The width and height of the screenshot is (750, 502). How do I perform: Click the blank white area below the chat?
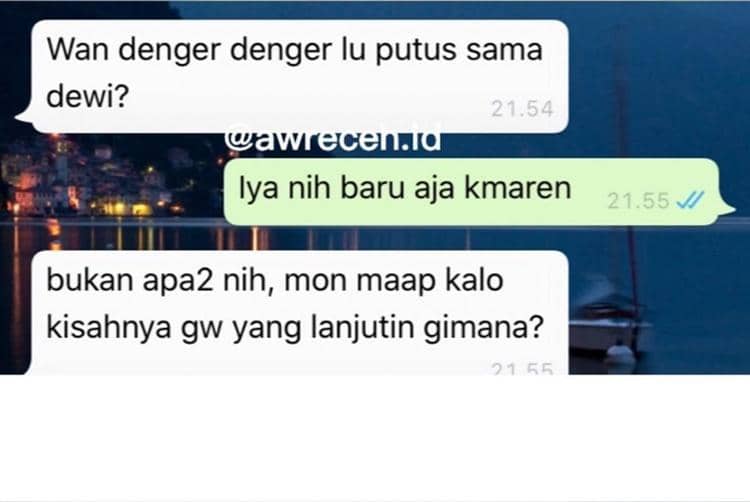coord(375,437)
